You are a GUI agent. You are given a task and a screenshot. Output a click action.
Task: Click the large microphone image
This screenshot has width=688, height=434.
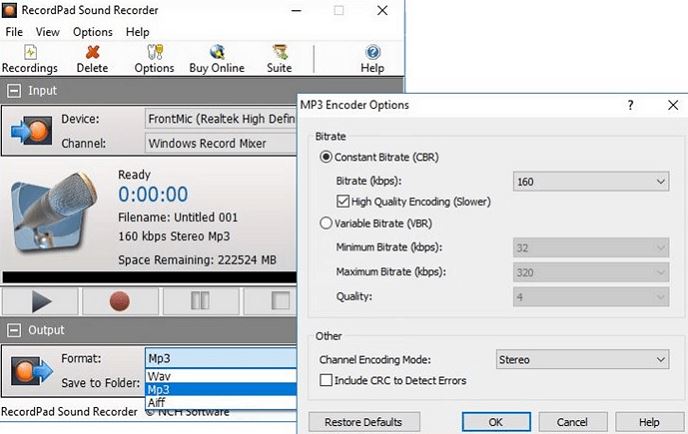pos(54,213)
